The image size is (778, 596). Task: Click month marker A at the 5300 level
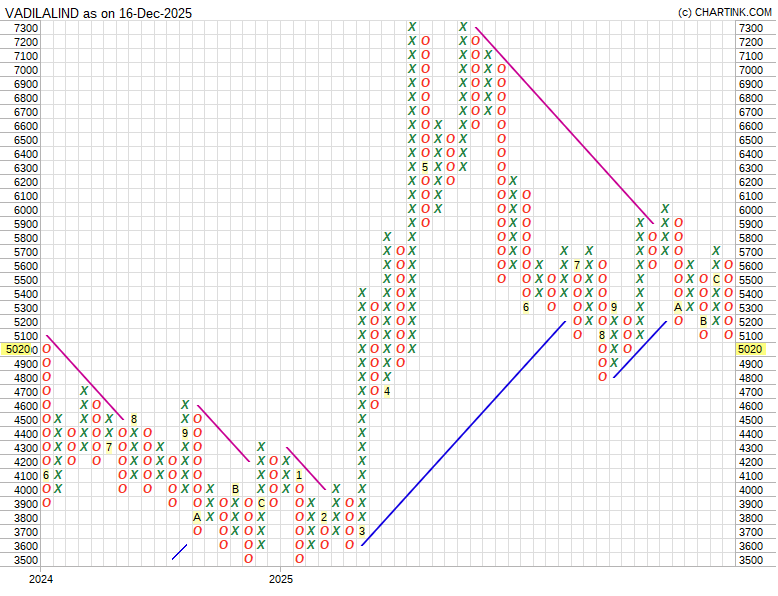pos(678,307)
